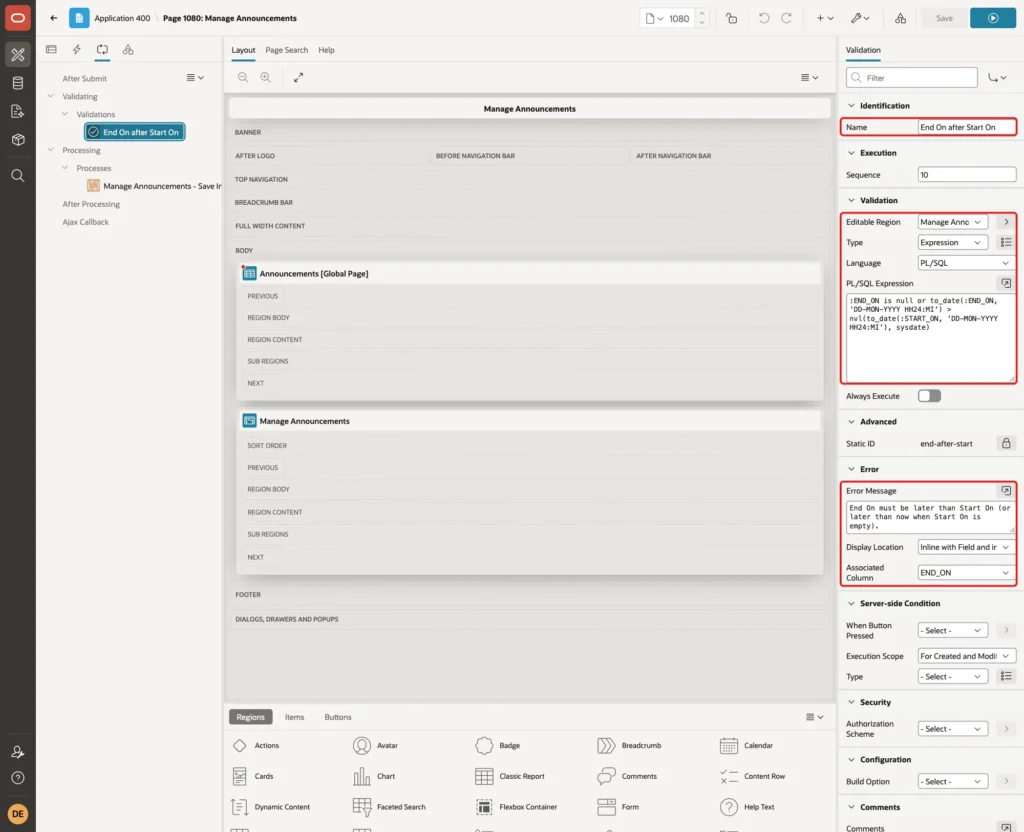Open the Create plus menu

(824, 18)
